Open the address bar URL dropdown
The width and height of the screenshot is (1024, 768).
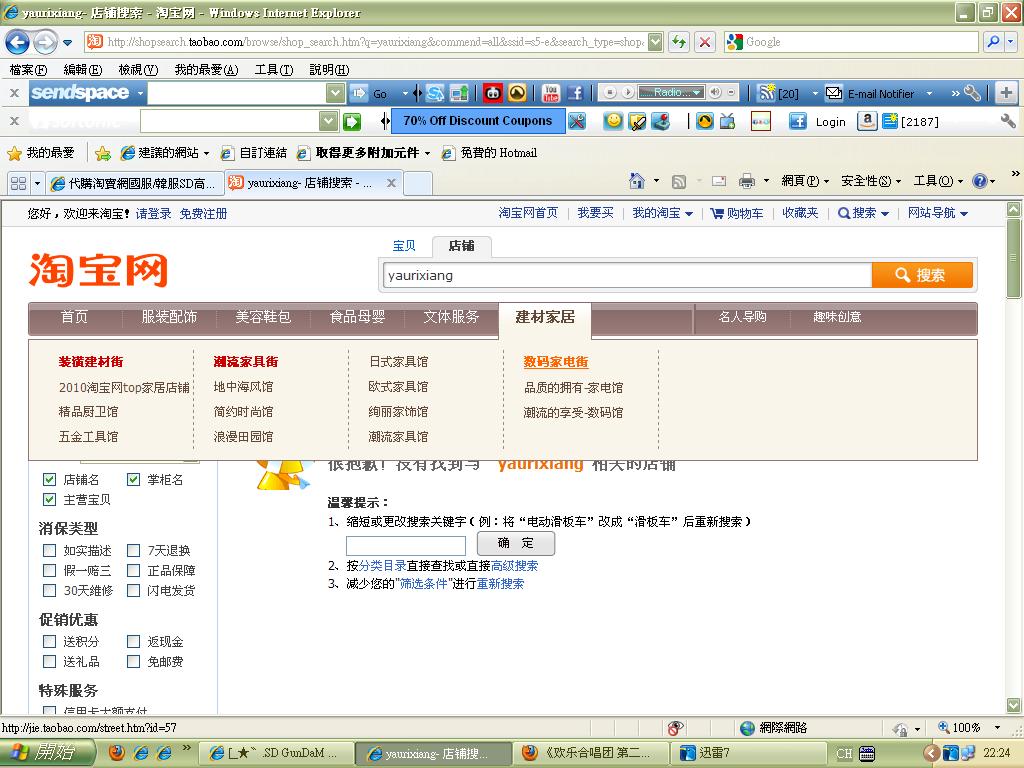(655, 42)
